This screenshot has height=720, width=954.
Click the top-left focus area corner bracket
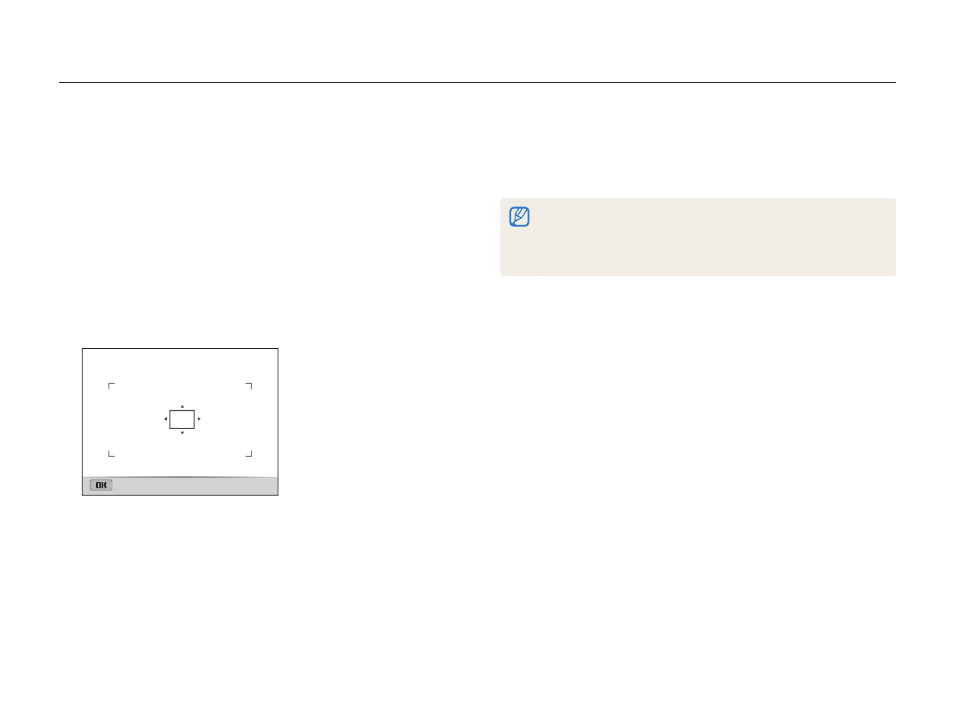111,386
